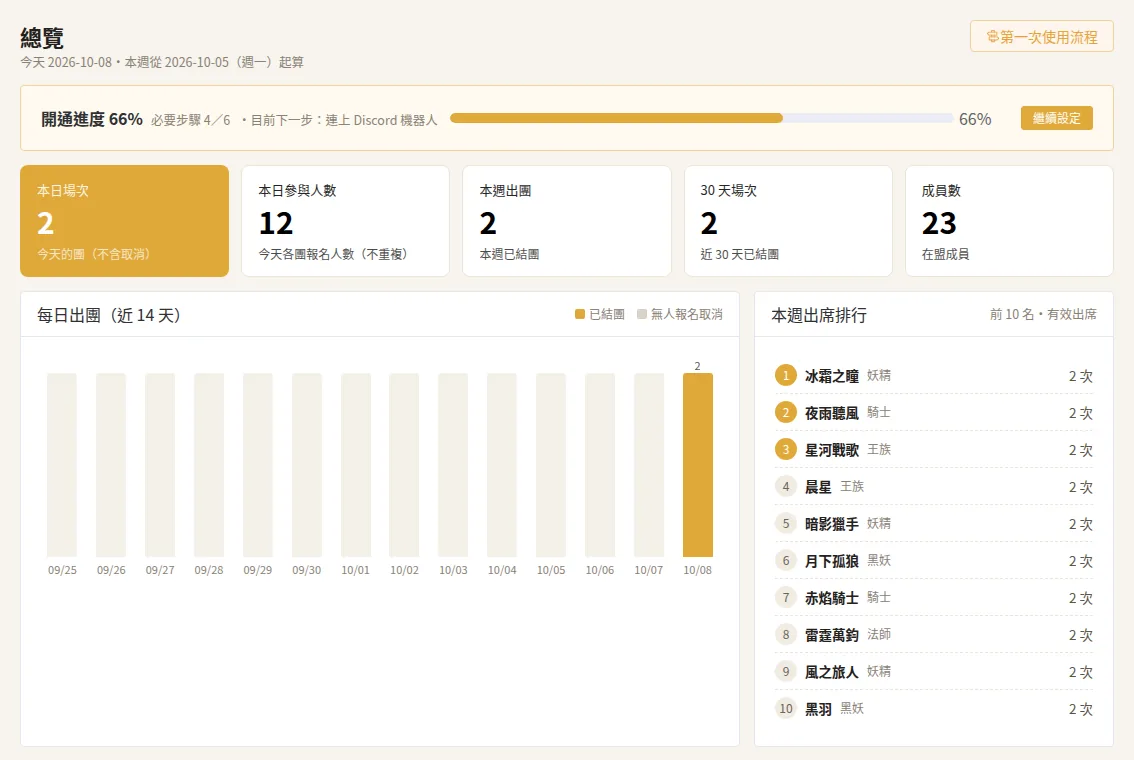Select the 本日場次 stat card
The width and height of the screenshot is (1134, 760).
click(124, 221)
